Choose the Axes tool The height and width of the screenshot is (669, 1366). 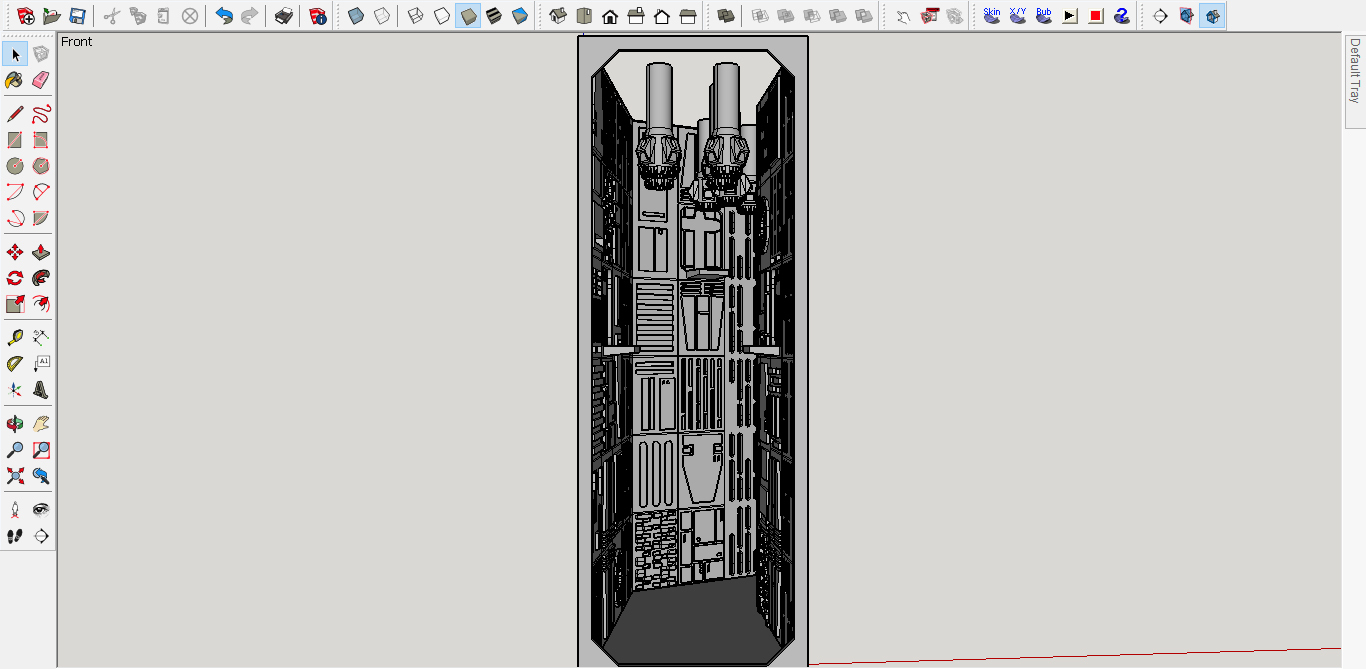[x=15, y=390]
